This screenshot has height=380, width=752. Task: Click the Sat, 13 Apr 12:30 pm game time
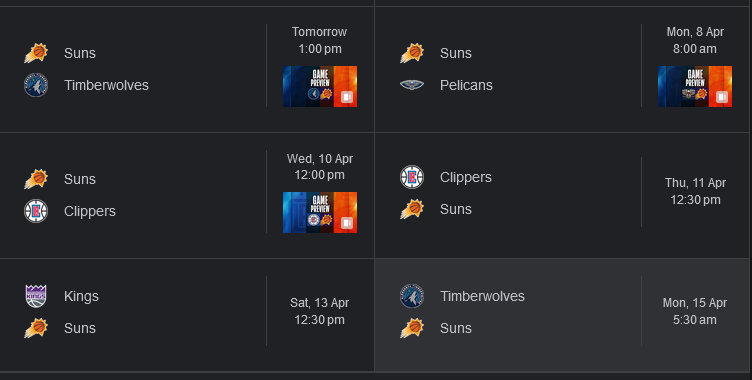[x=319, y=311]
